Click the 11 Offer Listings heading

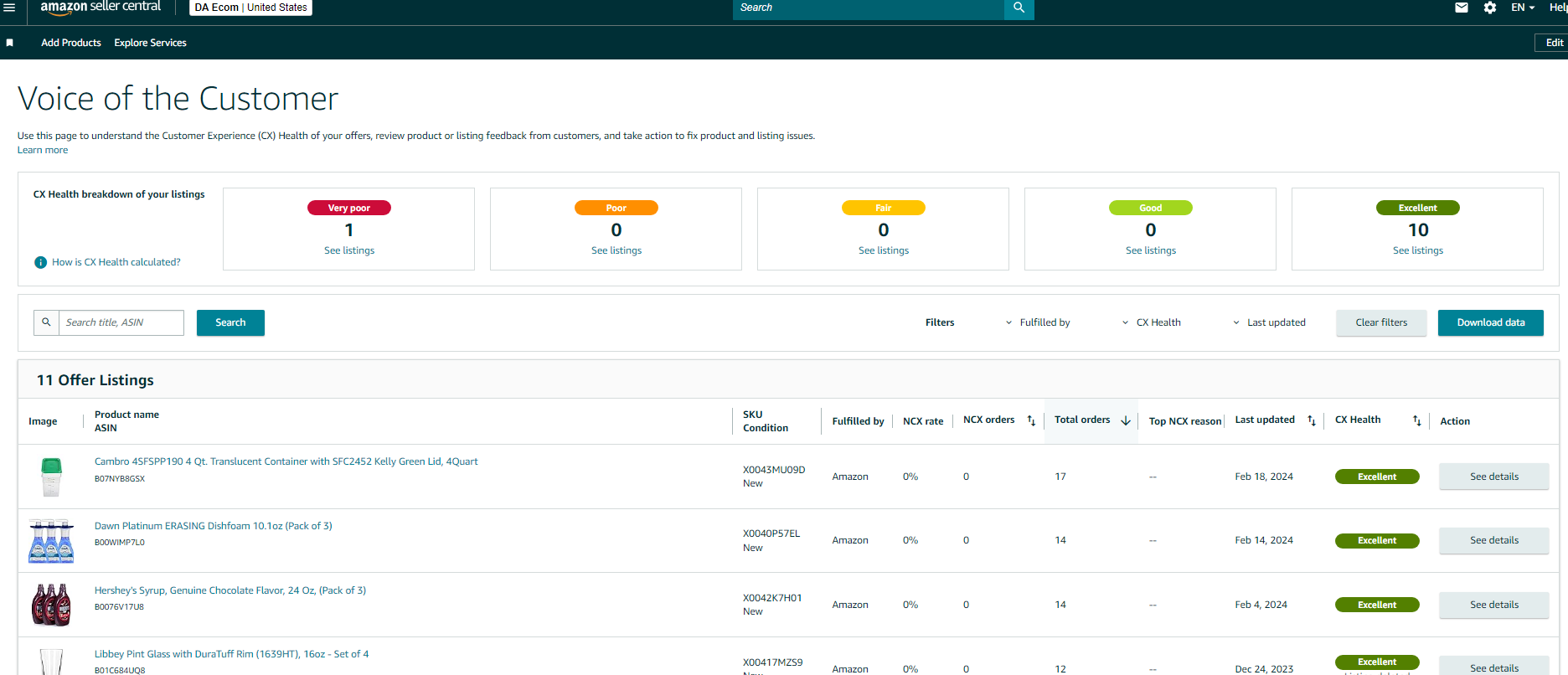coord(95,380)
